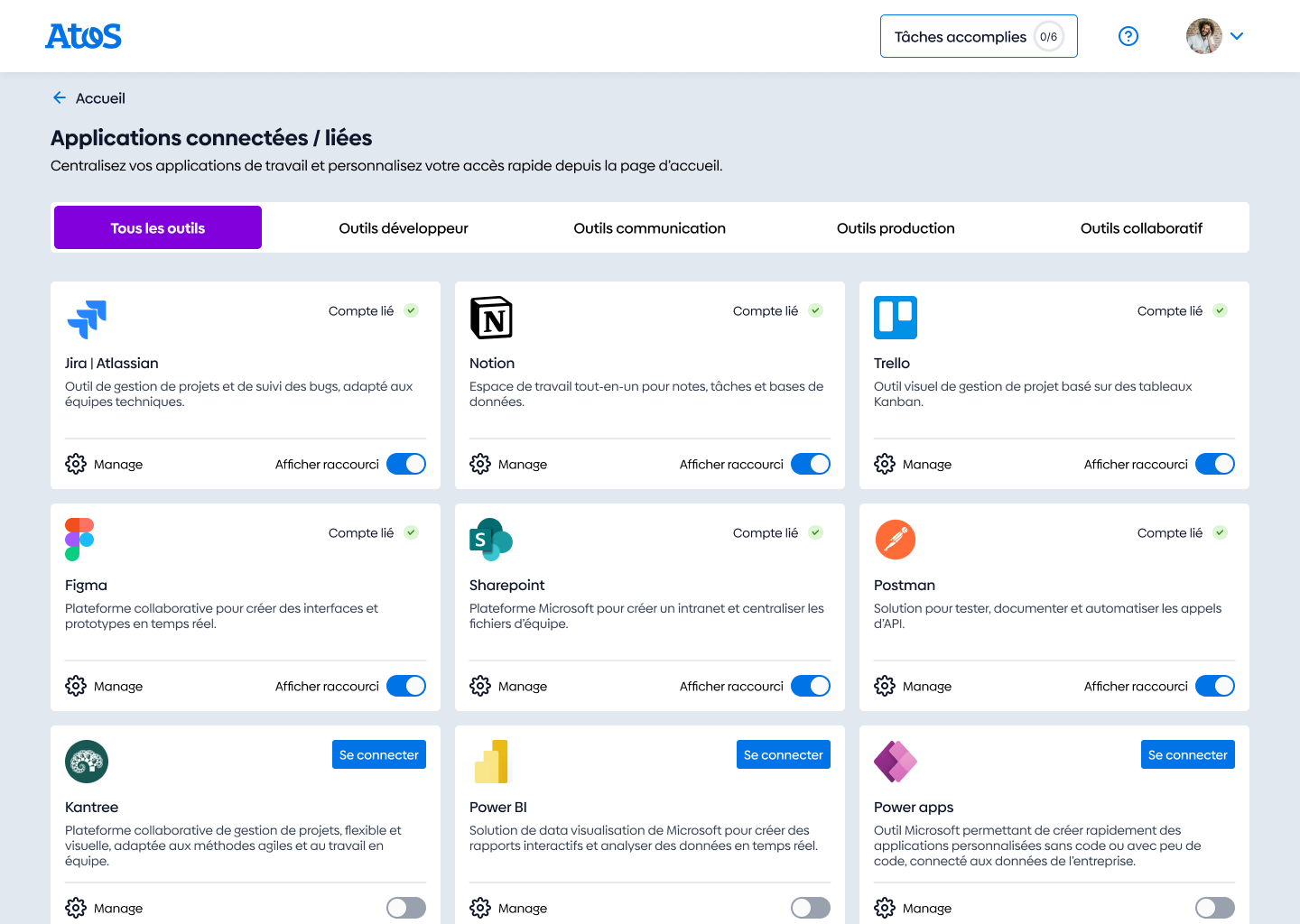
Task: Click the 0/6 progress indicator
Action: 1048,37
